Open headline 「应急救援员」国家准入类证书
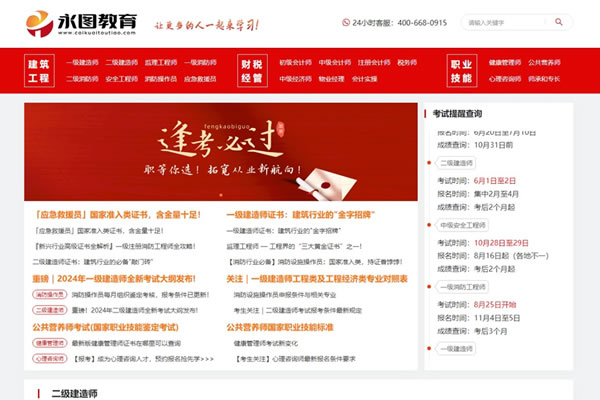 117,214
